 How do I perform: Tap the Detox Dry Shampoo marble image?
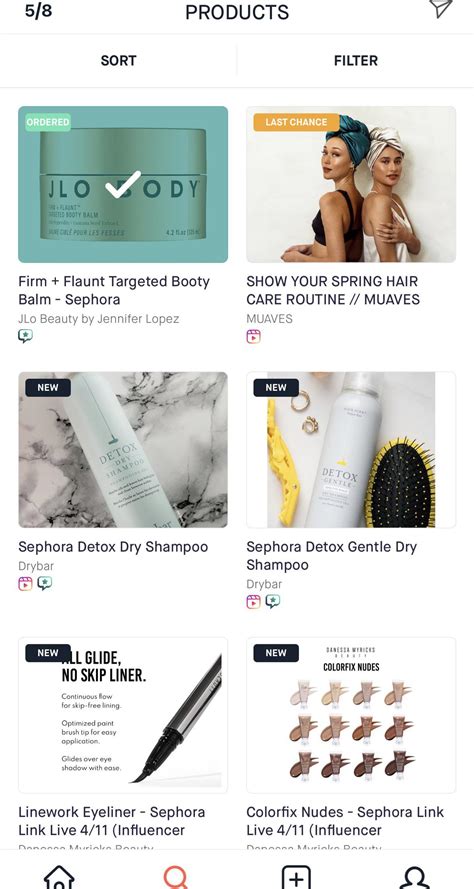(123, 450)
